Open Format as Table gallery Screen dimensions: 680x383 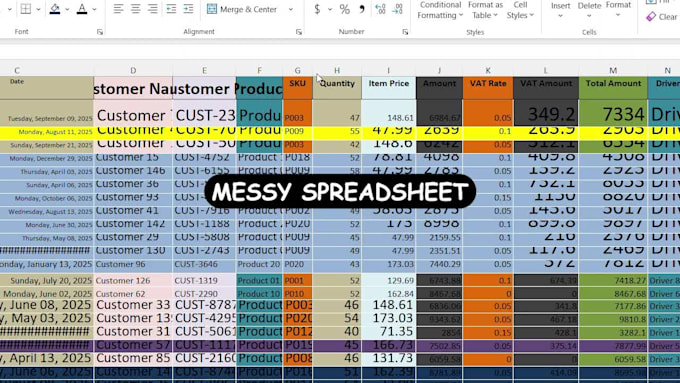(485, 10)
